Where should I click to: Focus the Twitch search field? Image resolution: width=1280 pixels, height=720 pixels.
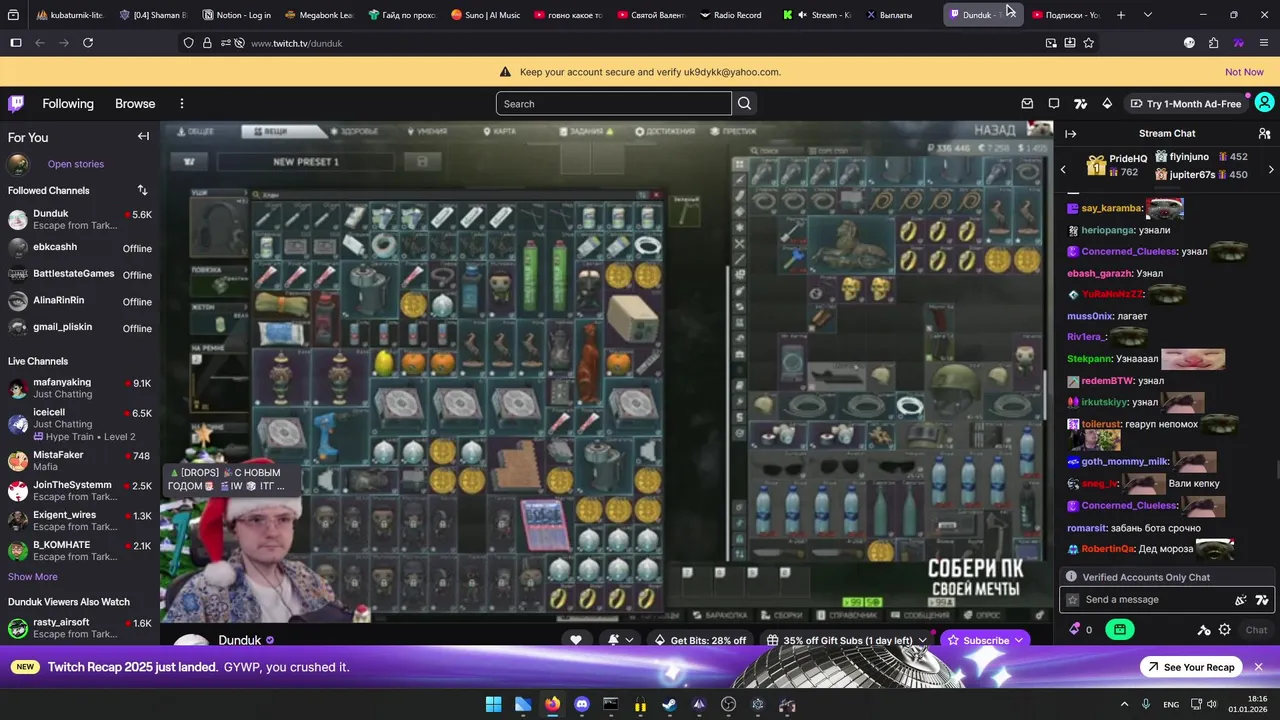pos(613,104)
